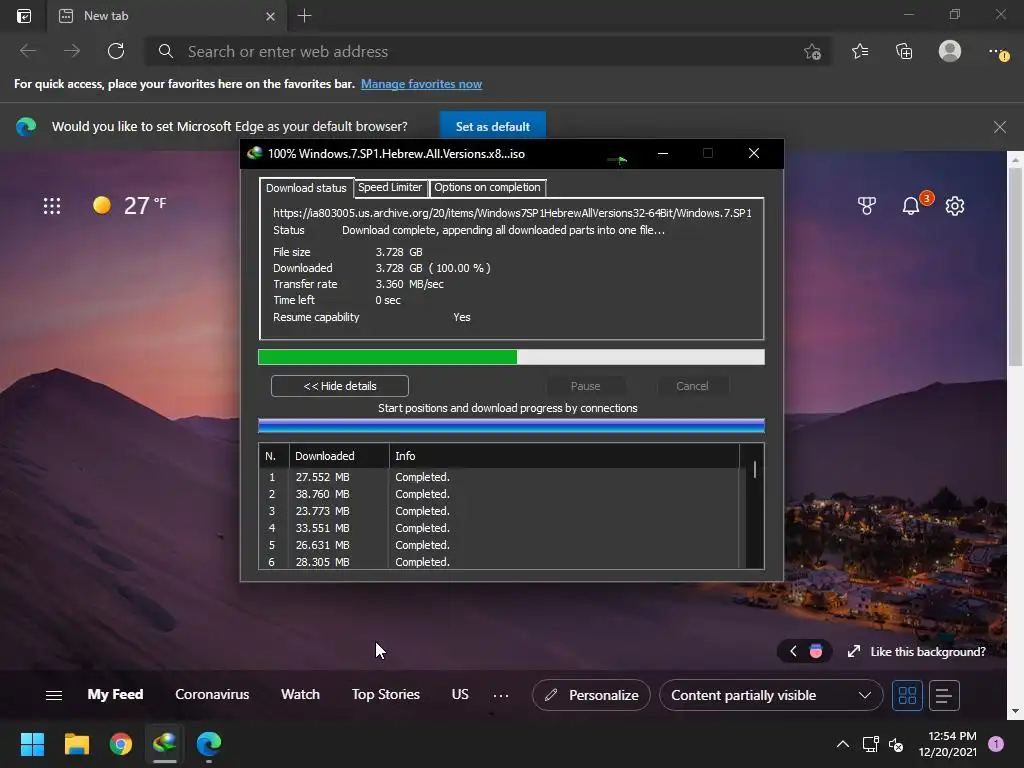This screenshot has width=1024, height=768.
Task: Click the expand arrow beside Like this background
Action: (854, 651)
